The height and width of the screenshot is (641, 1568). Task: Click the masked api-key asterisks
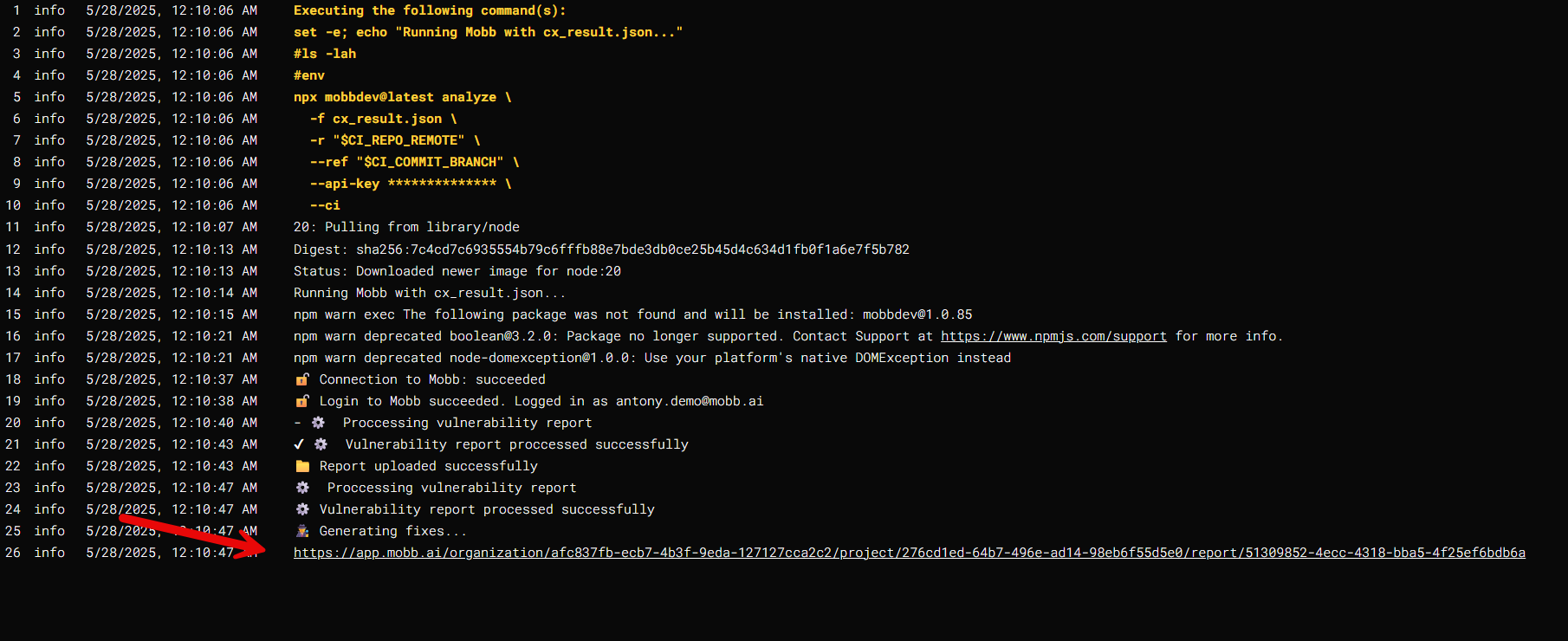coord(442,184)
